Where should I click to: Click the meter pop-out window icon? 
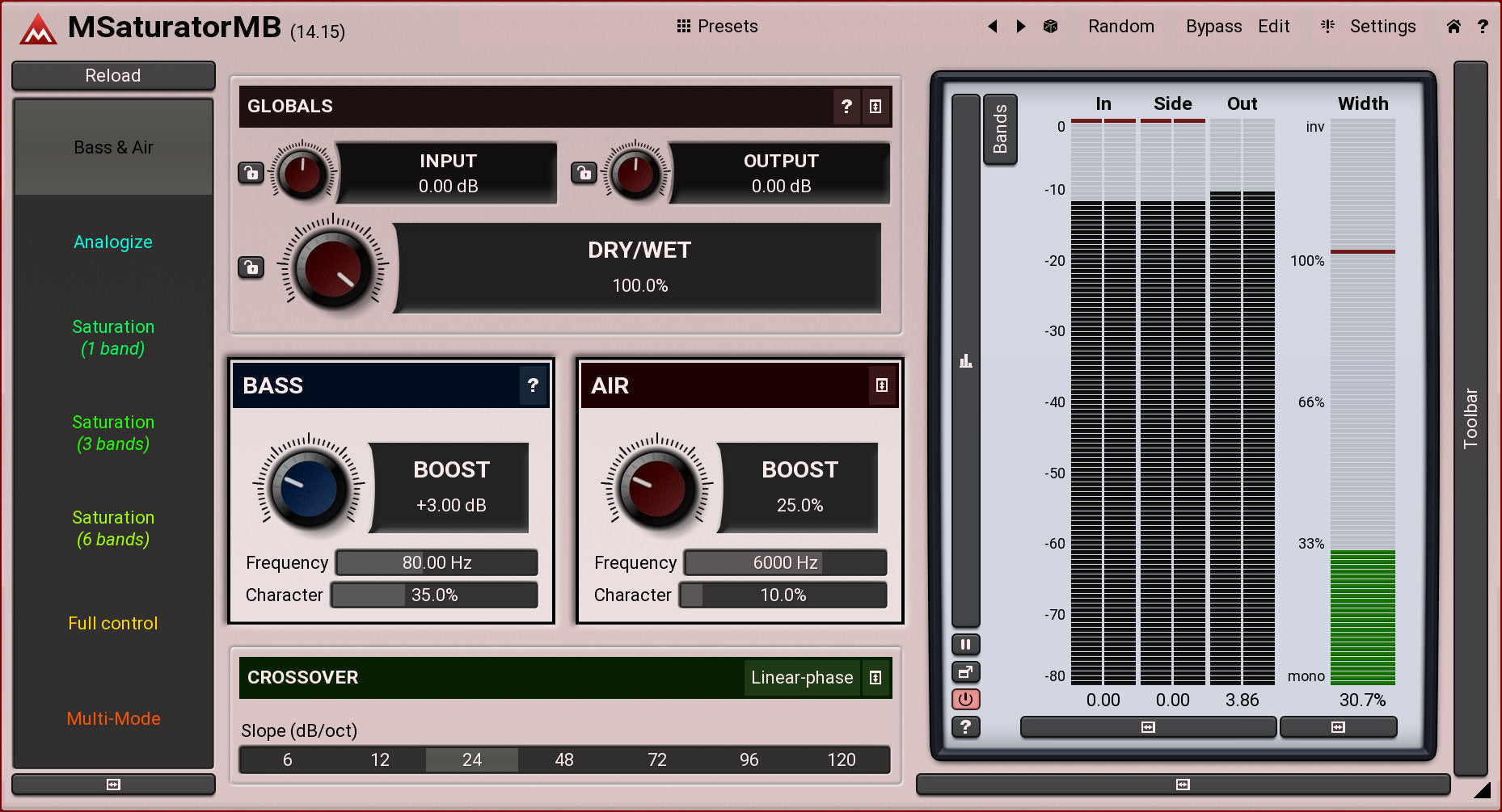click(965, 672)
